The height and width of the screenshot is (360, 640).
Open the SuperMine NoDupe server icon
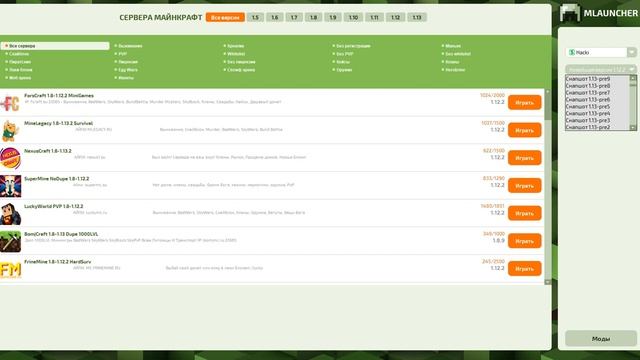pyautogui.click(x=10, y=186)
